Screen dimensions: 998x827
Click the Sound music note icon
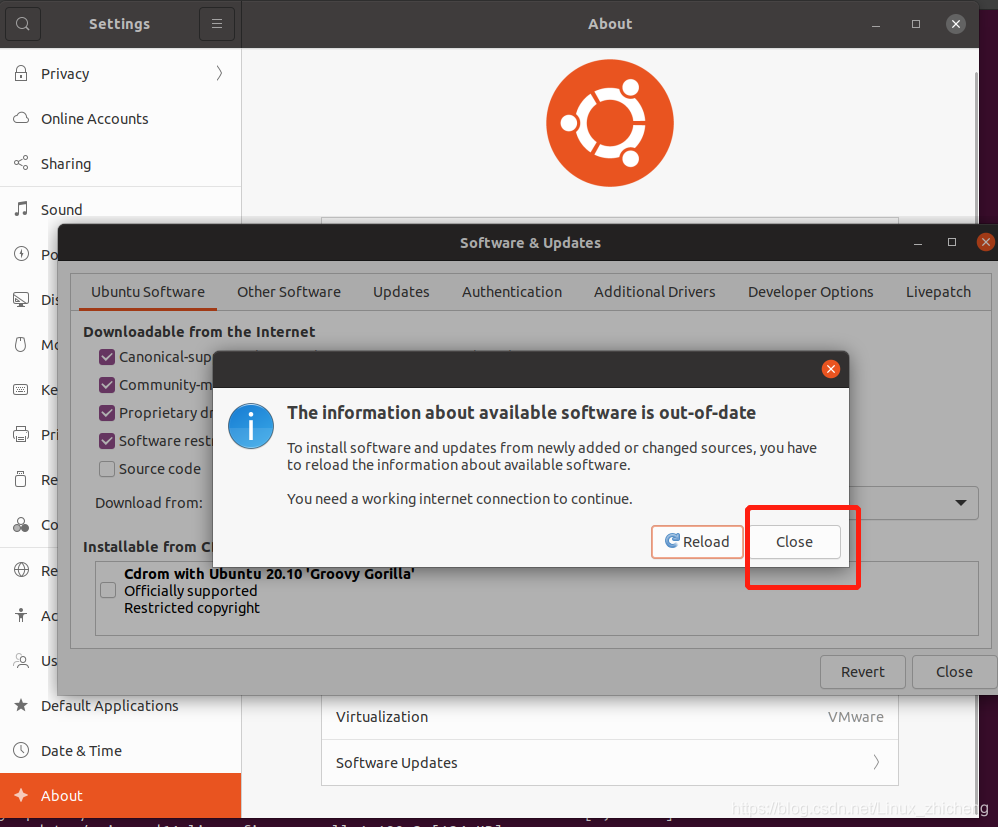click(21, 209)
